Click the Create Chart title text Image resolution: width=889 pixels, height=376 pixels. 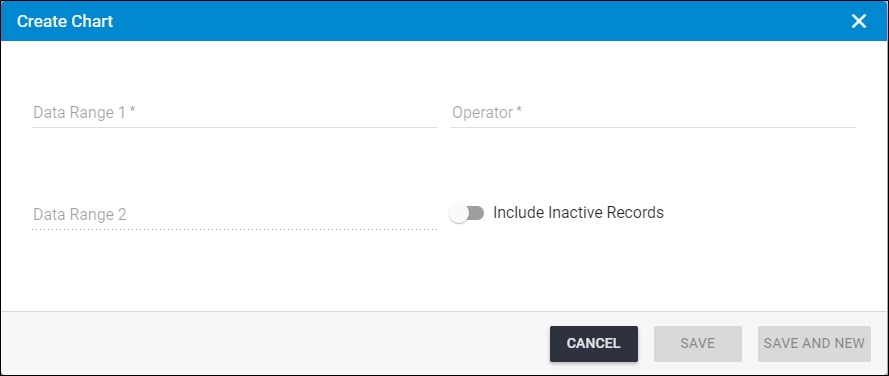65,22
